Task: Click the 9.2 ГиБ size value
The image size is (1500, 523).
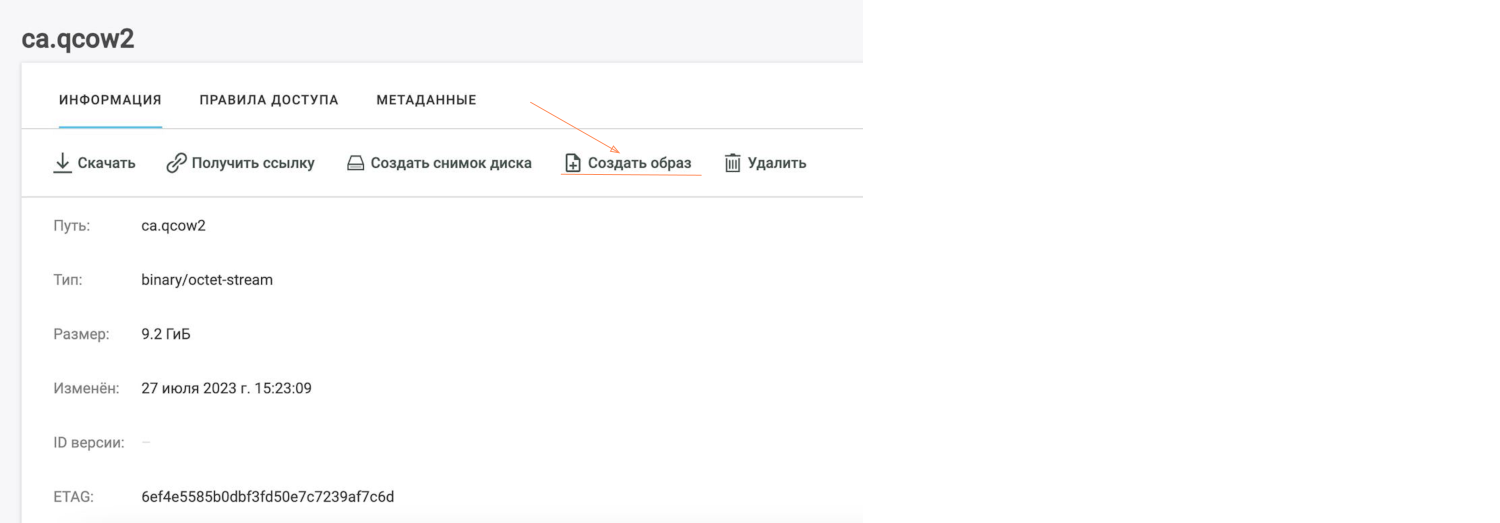Action: (166, 334)
